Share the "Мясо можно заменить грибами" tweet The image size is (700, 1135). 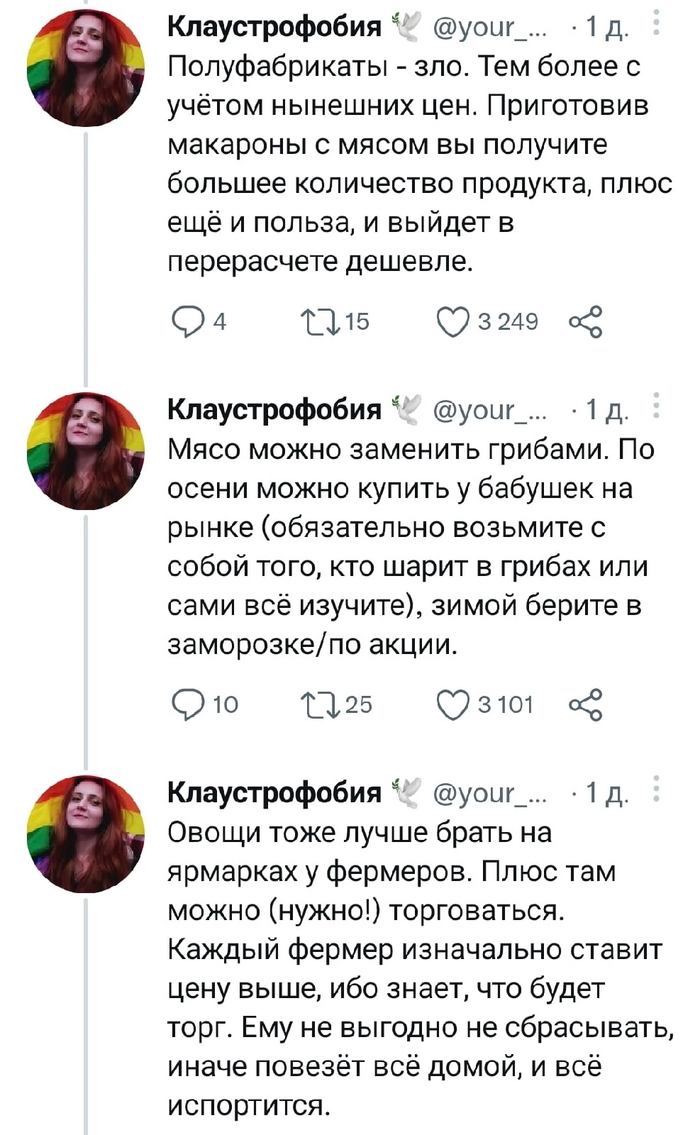(587, 706)
